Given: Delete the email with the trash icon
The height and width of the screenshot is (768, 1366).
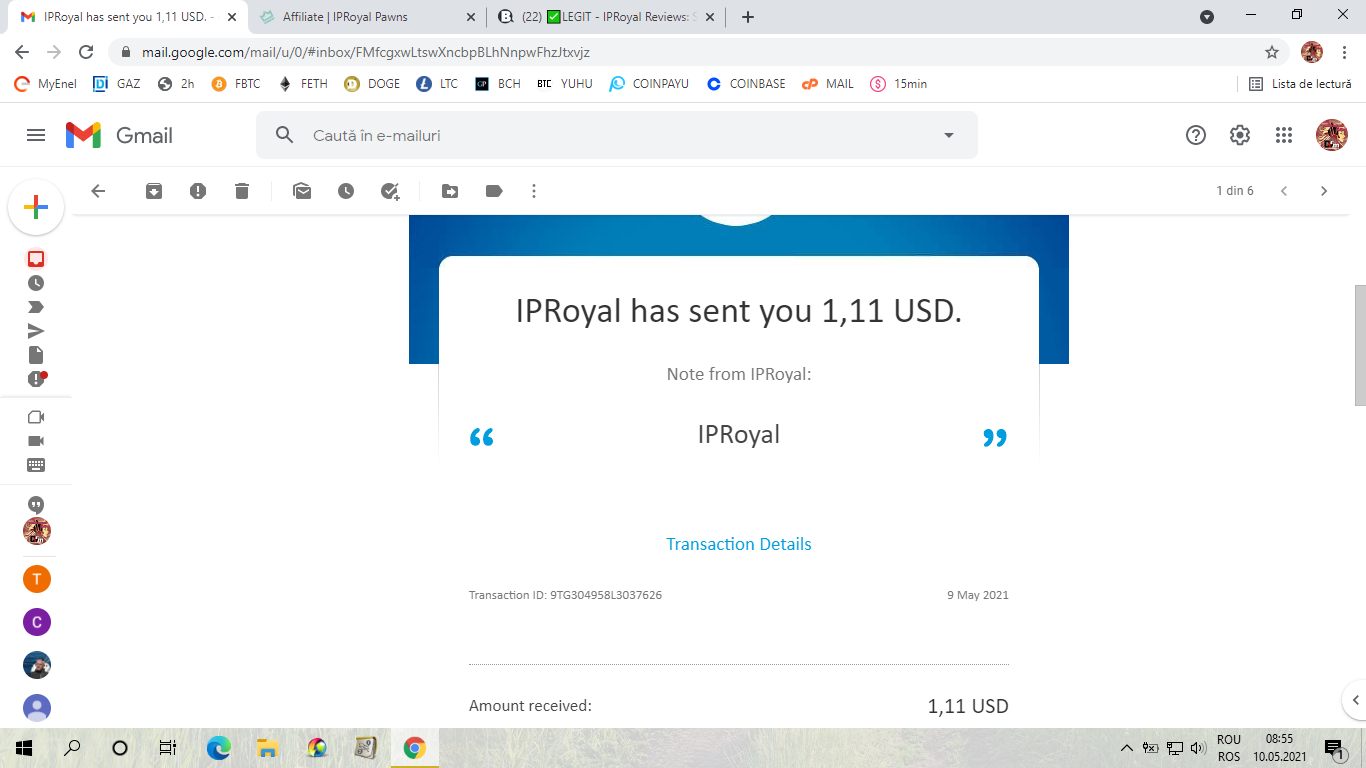Looking at the screenshot, I should click(242, 191).
